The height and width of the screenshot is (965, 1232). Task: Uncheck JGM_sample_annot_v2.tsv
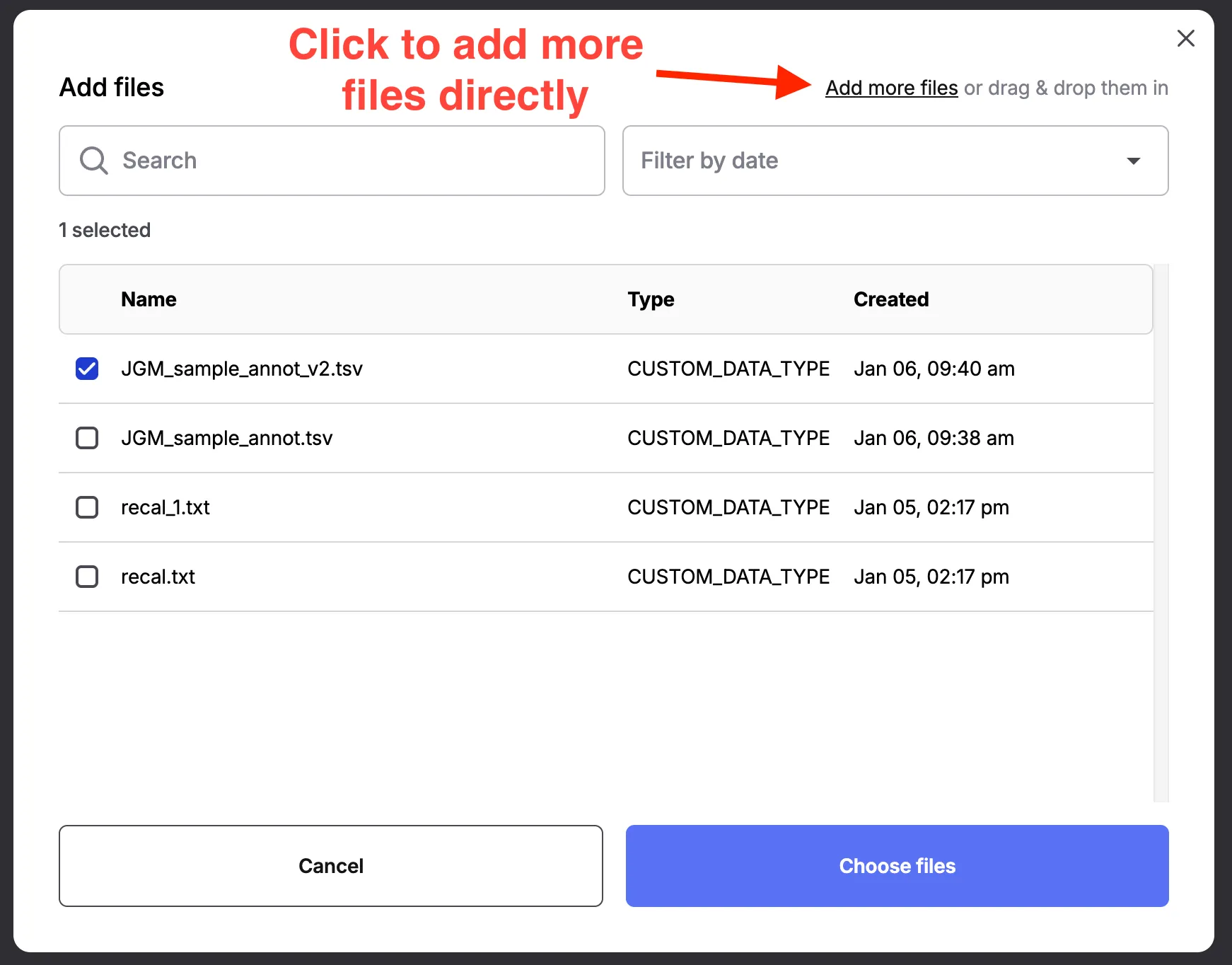[x=86, y=369]
